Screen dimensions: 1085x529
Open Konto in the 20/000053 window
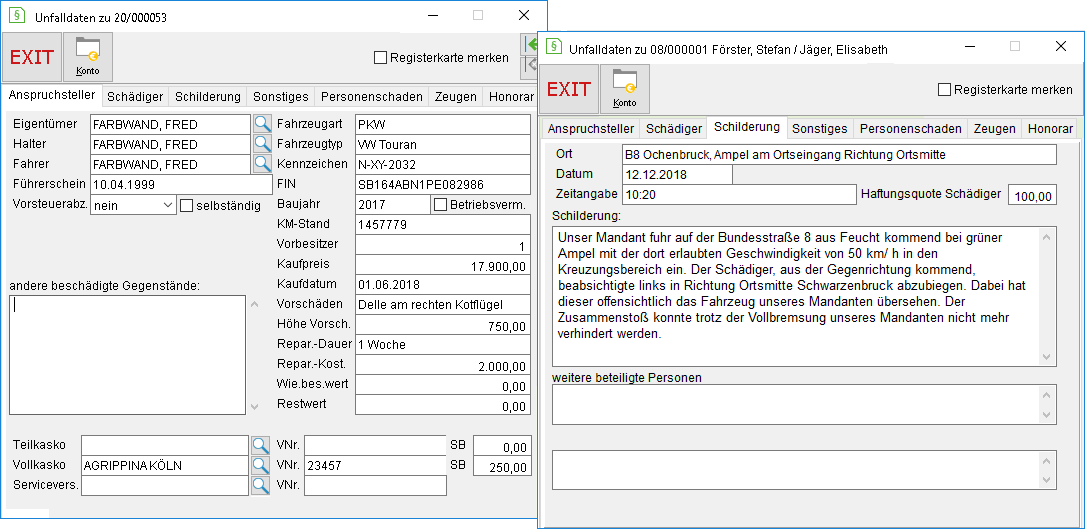(x=88, y=57)
